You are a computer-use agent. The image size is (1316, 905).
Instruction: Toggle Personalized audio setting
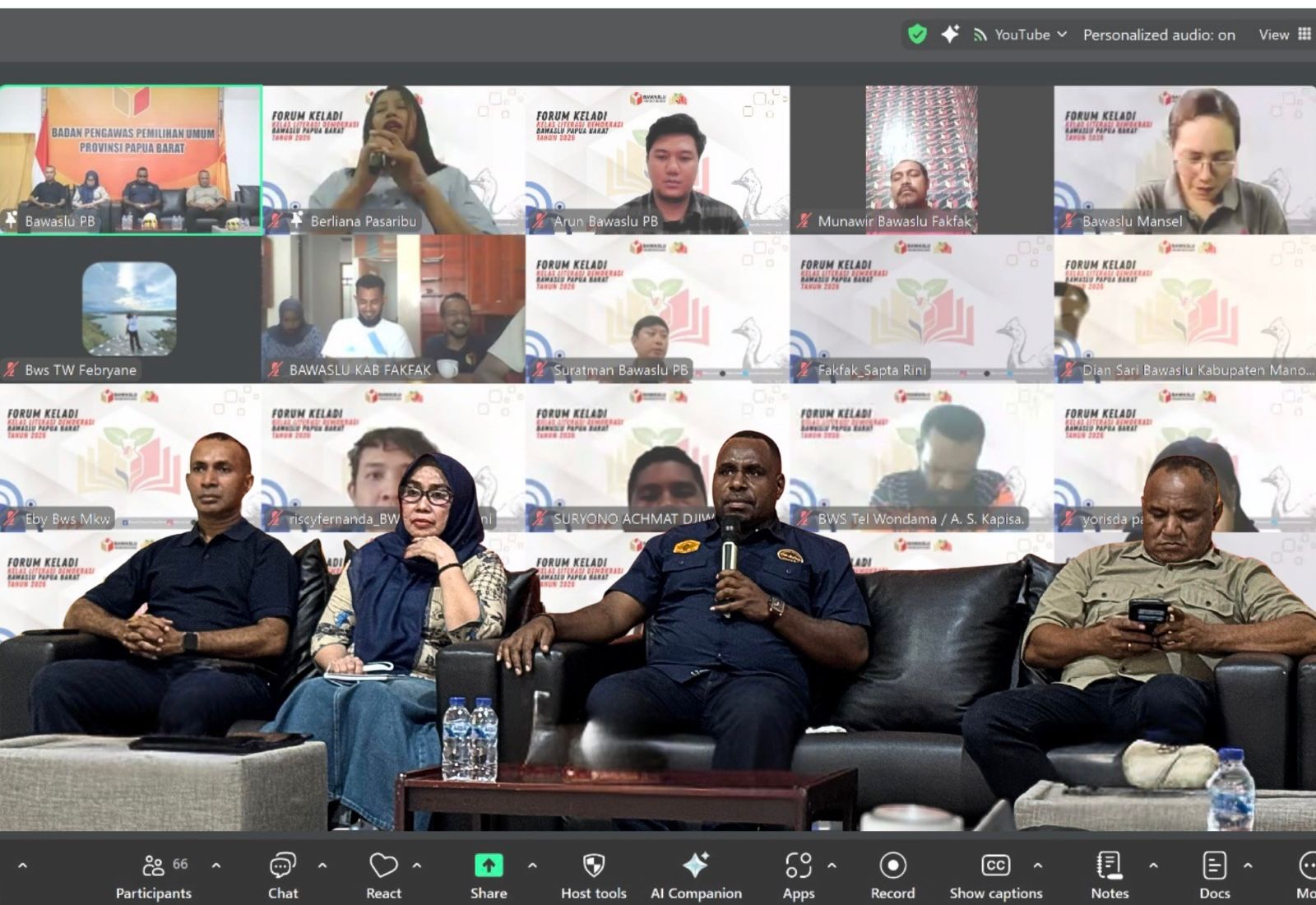1158,35
